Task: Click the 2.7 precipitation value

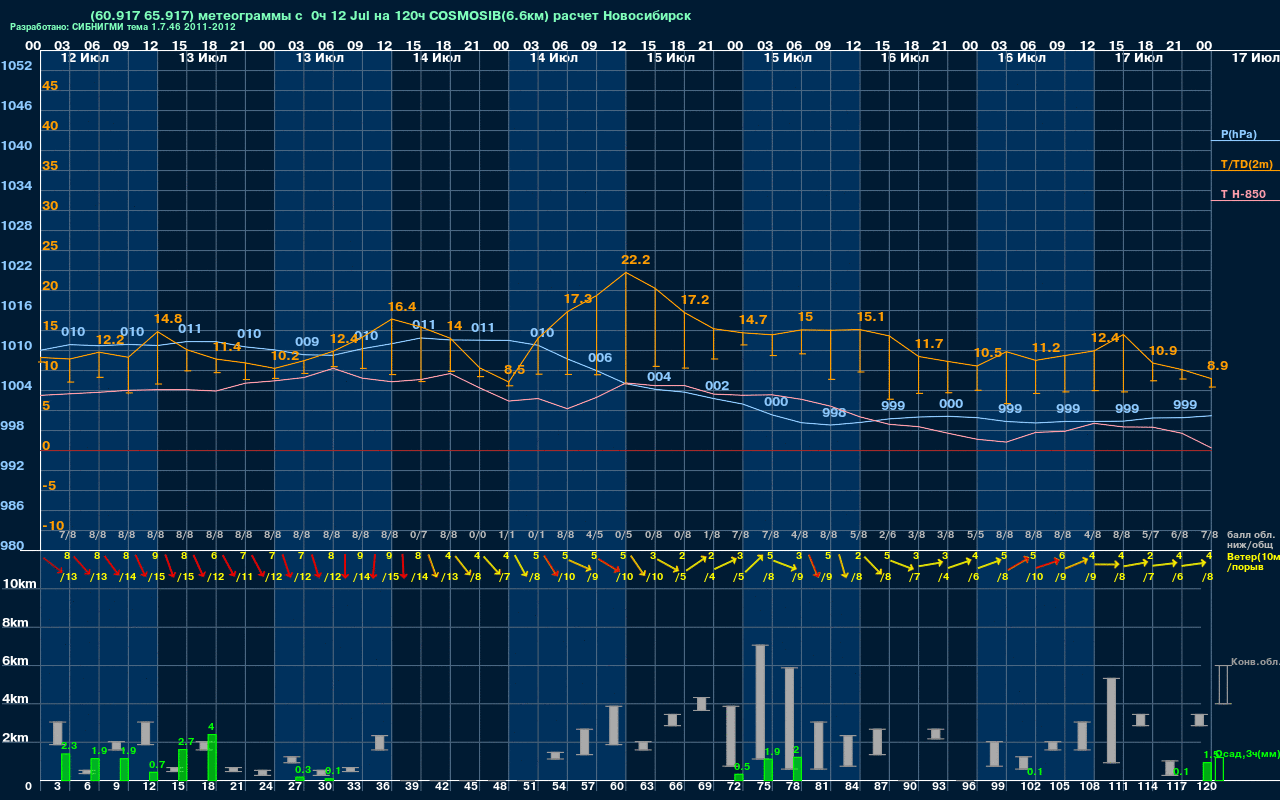Action: tap(186, 742)
